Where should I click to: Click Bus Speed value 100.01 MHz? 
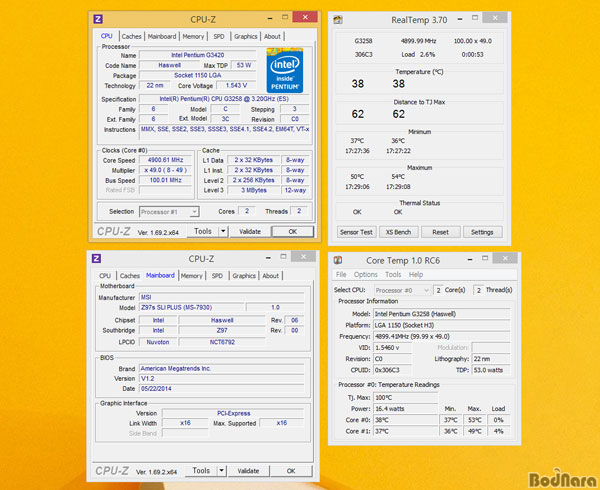click(165, 180)
